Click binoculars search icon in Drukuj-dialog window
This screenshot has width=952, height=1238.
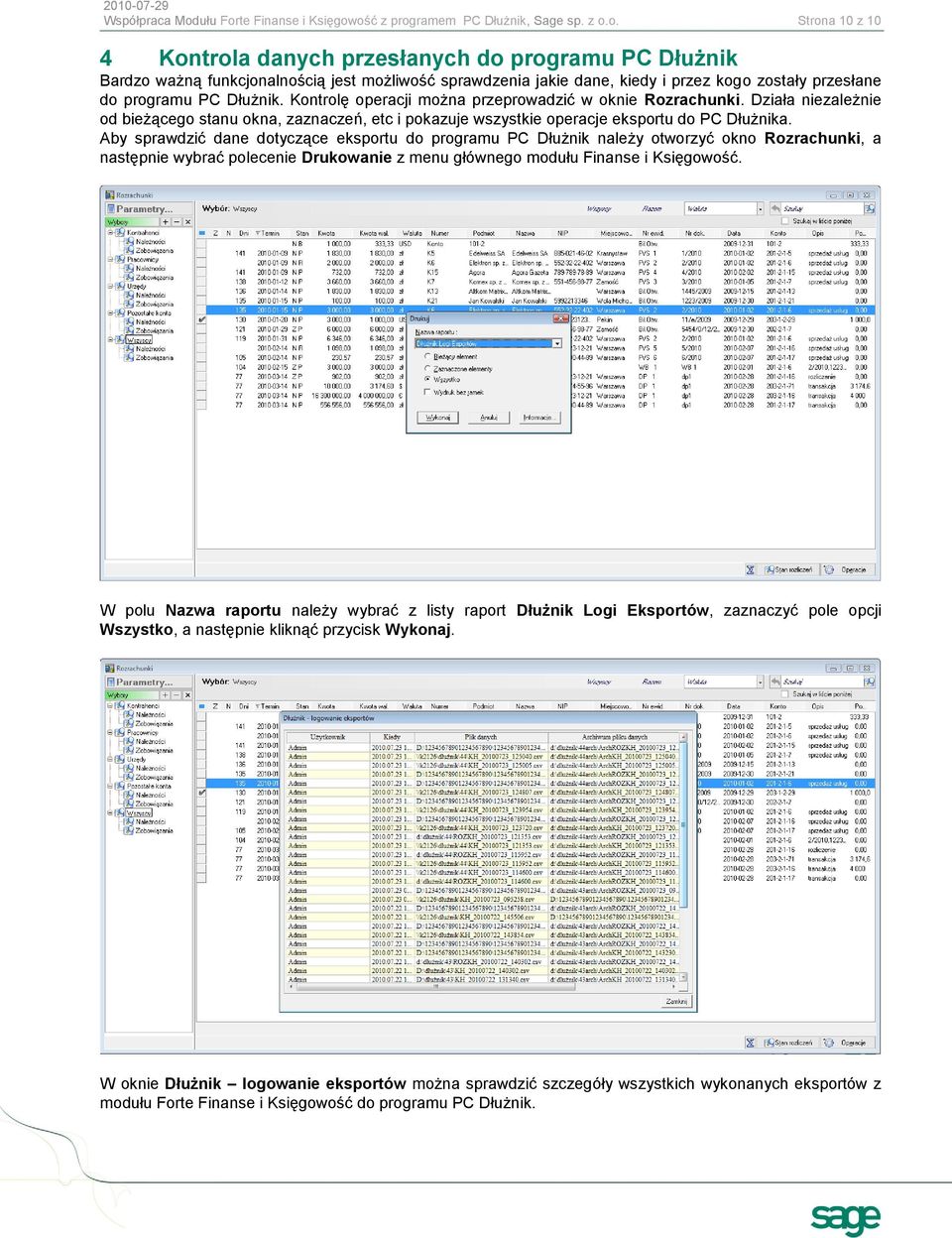pyautogui.click(x=869, y=208)
